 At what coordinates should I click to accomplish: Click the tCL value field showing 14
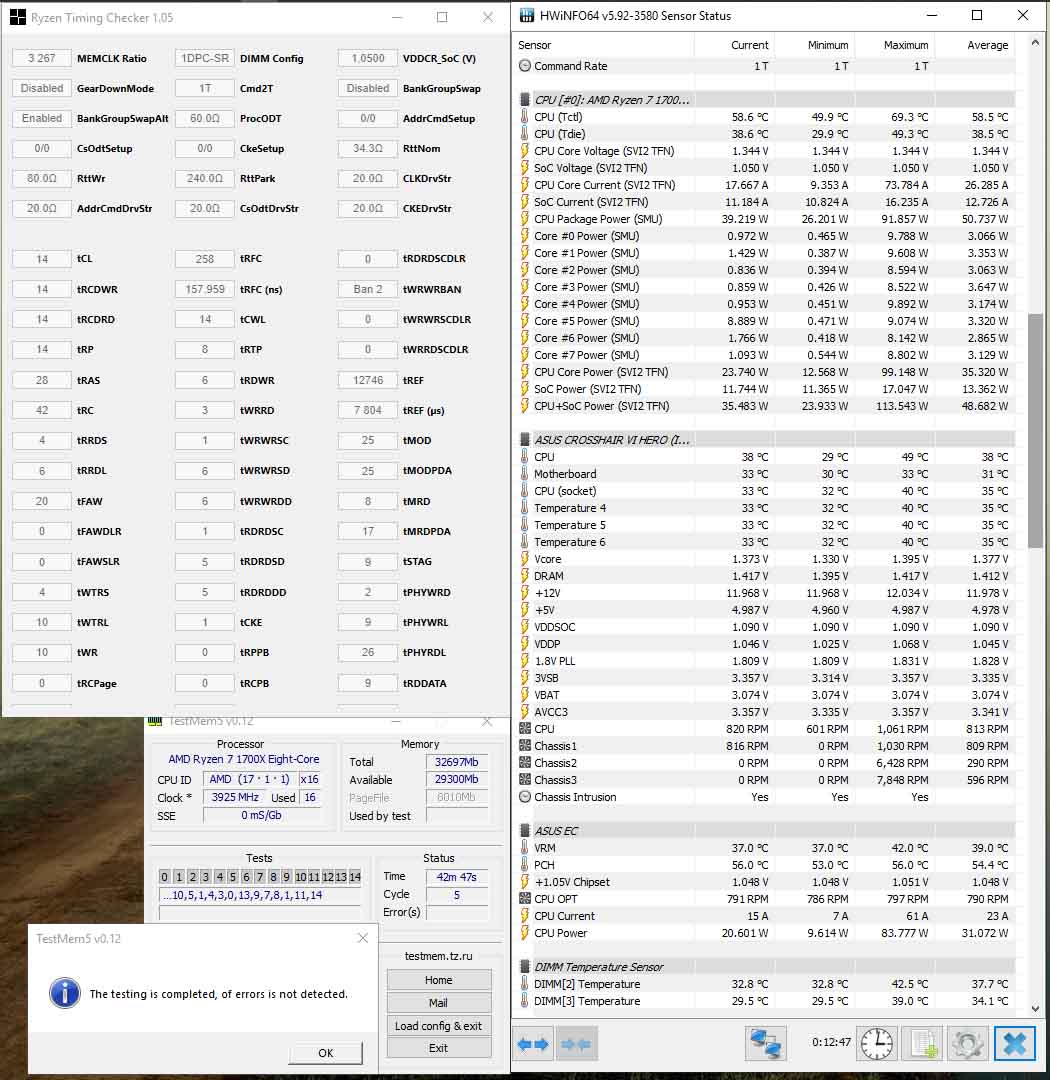42,259
